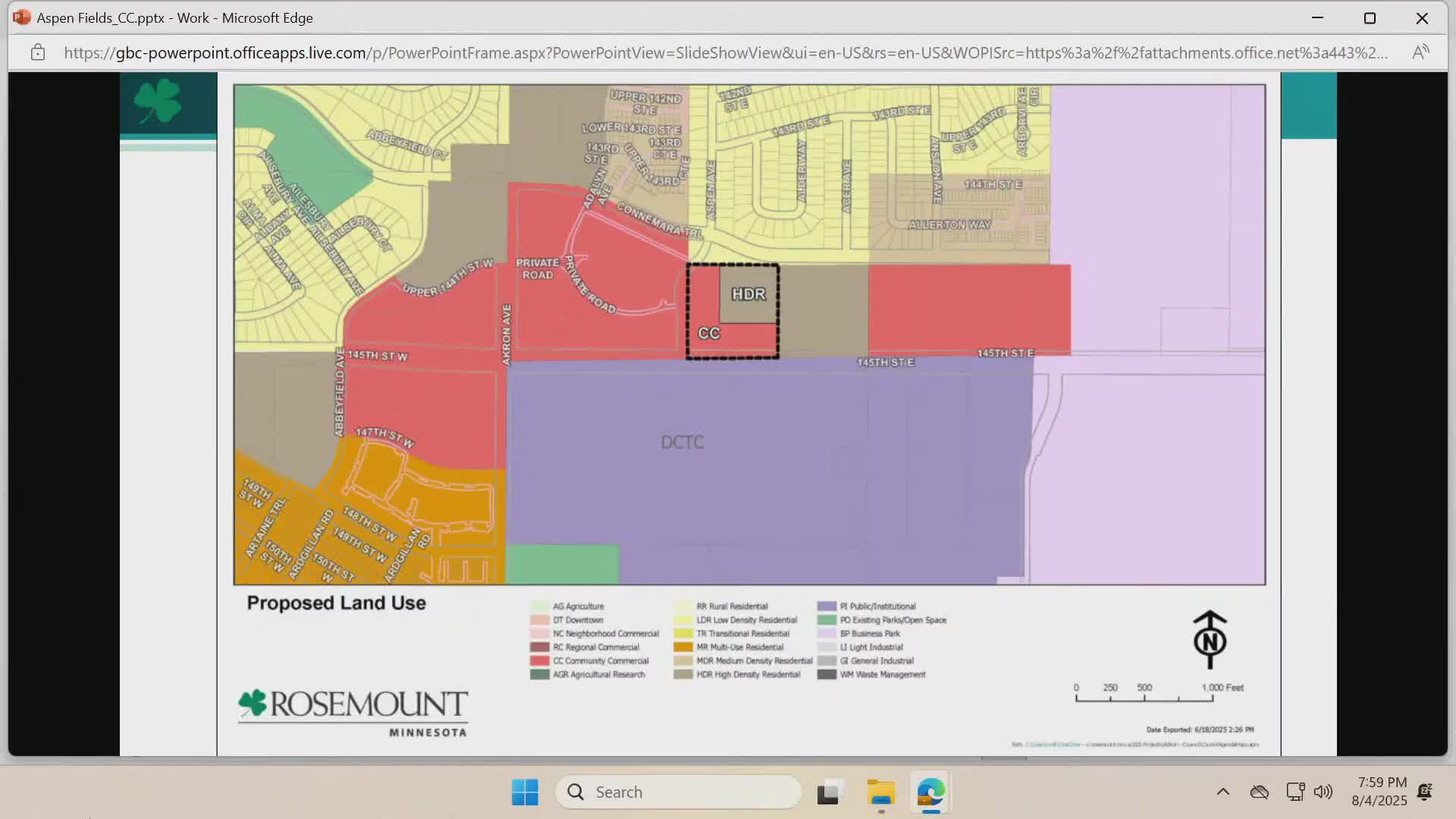Click the taskbar Search box
Viewport: 1456px width, 819px height.
[x=679, y=792]
